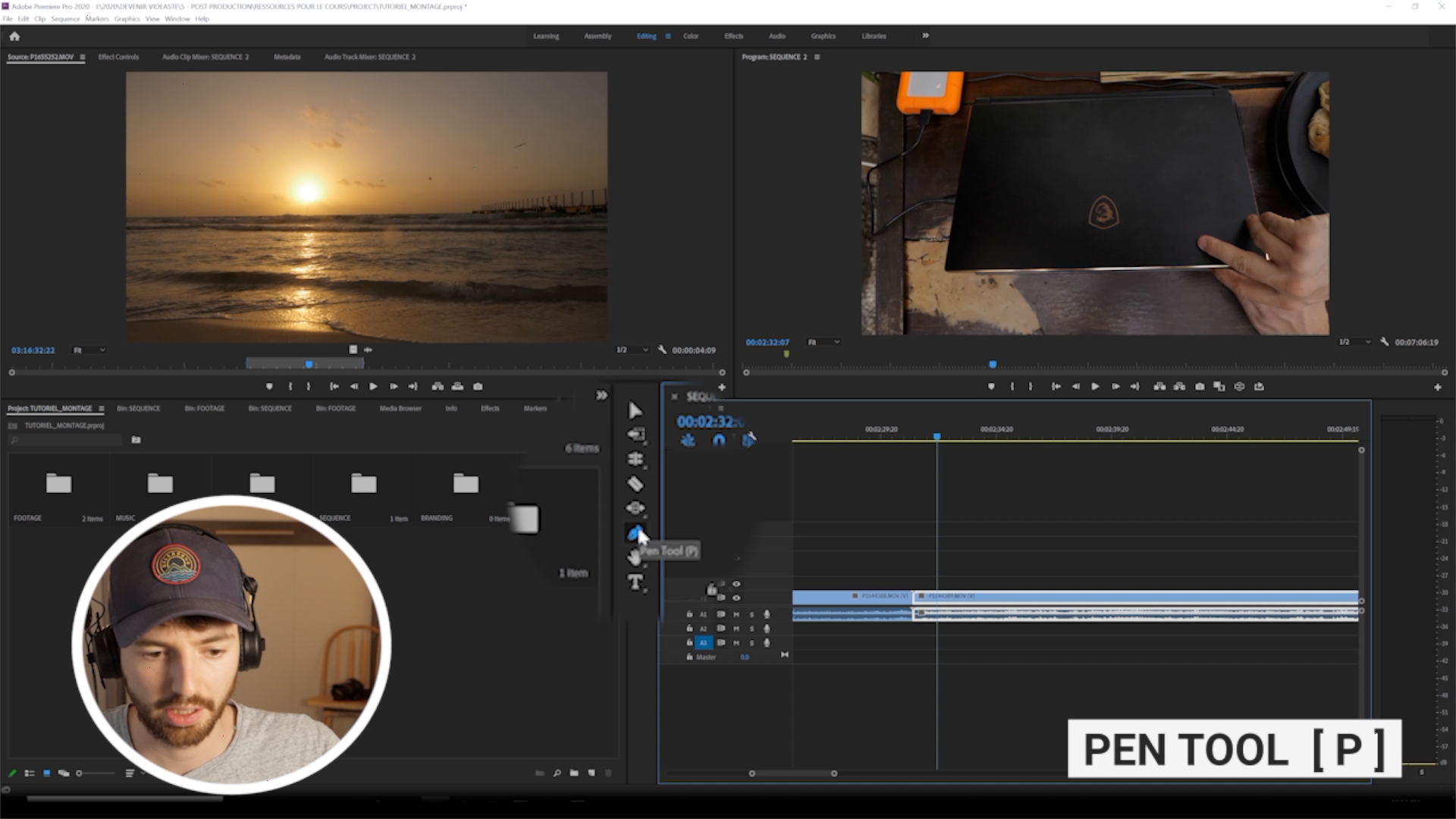Expand the workspace overflow chevrons

click(x=925, y=36)
